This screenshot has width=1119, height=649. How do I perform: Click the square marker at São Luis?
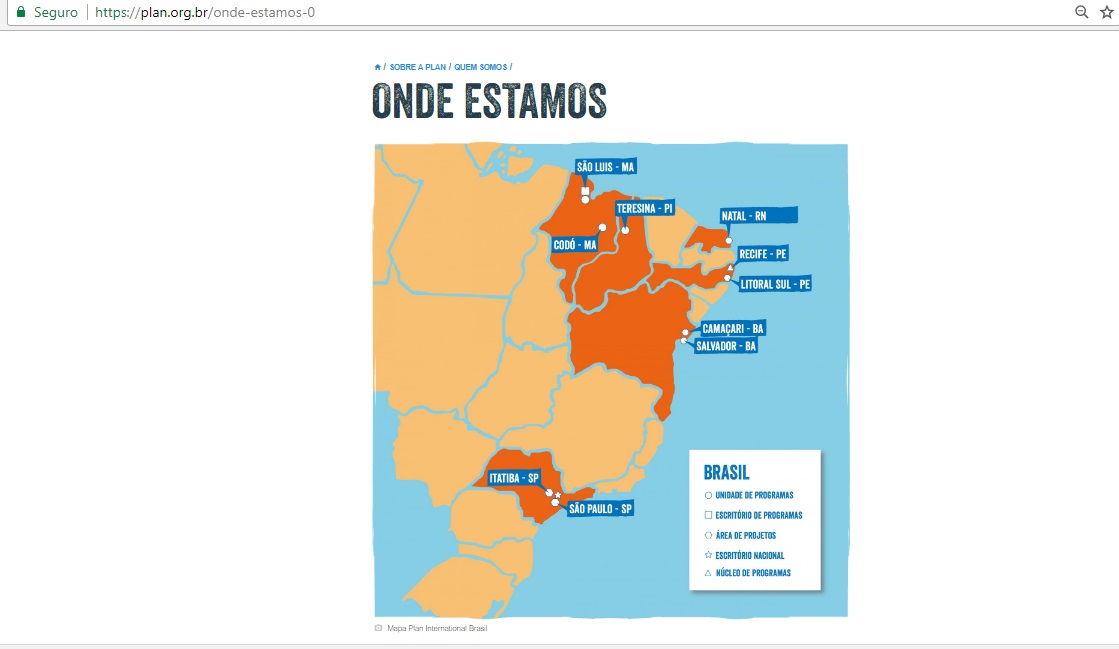tap(585, 189)
